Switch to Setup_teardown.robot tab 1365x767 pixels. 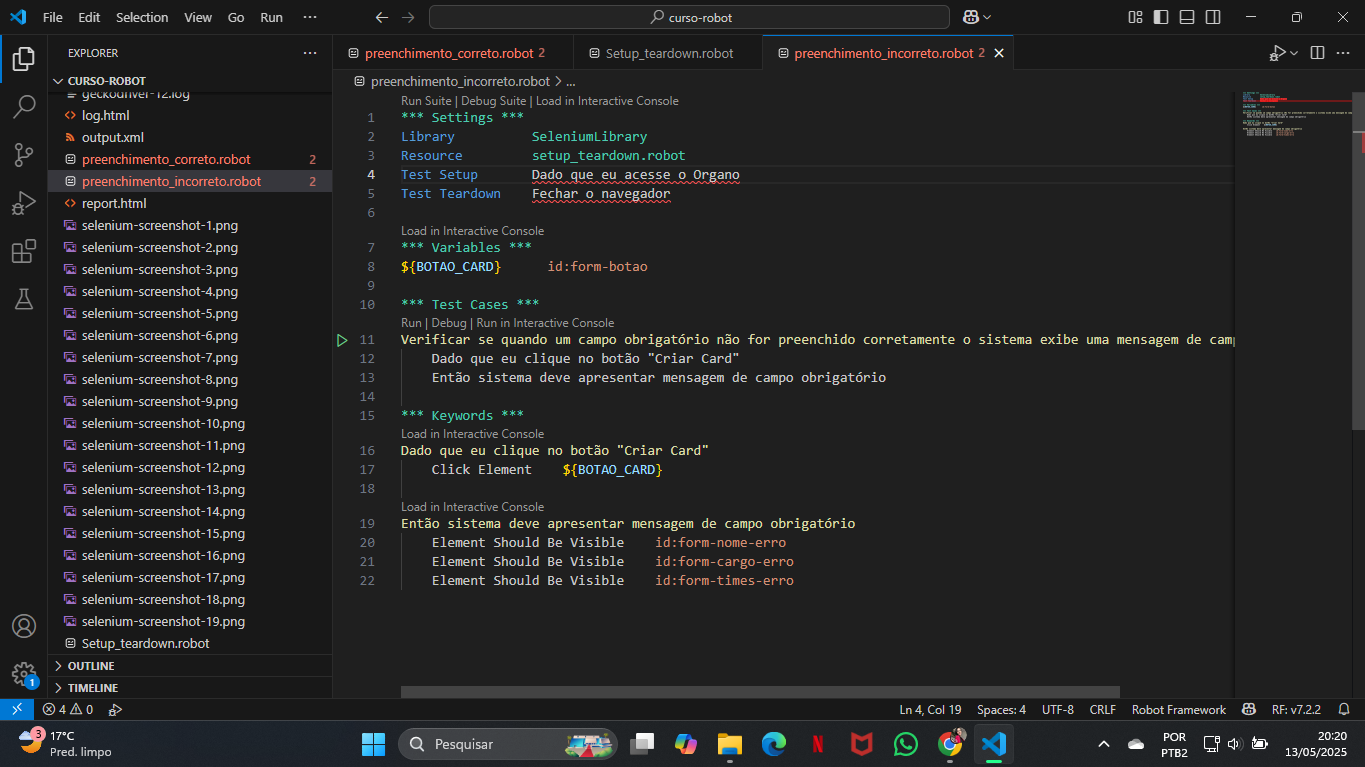coord(669,53)
